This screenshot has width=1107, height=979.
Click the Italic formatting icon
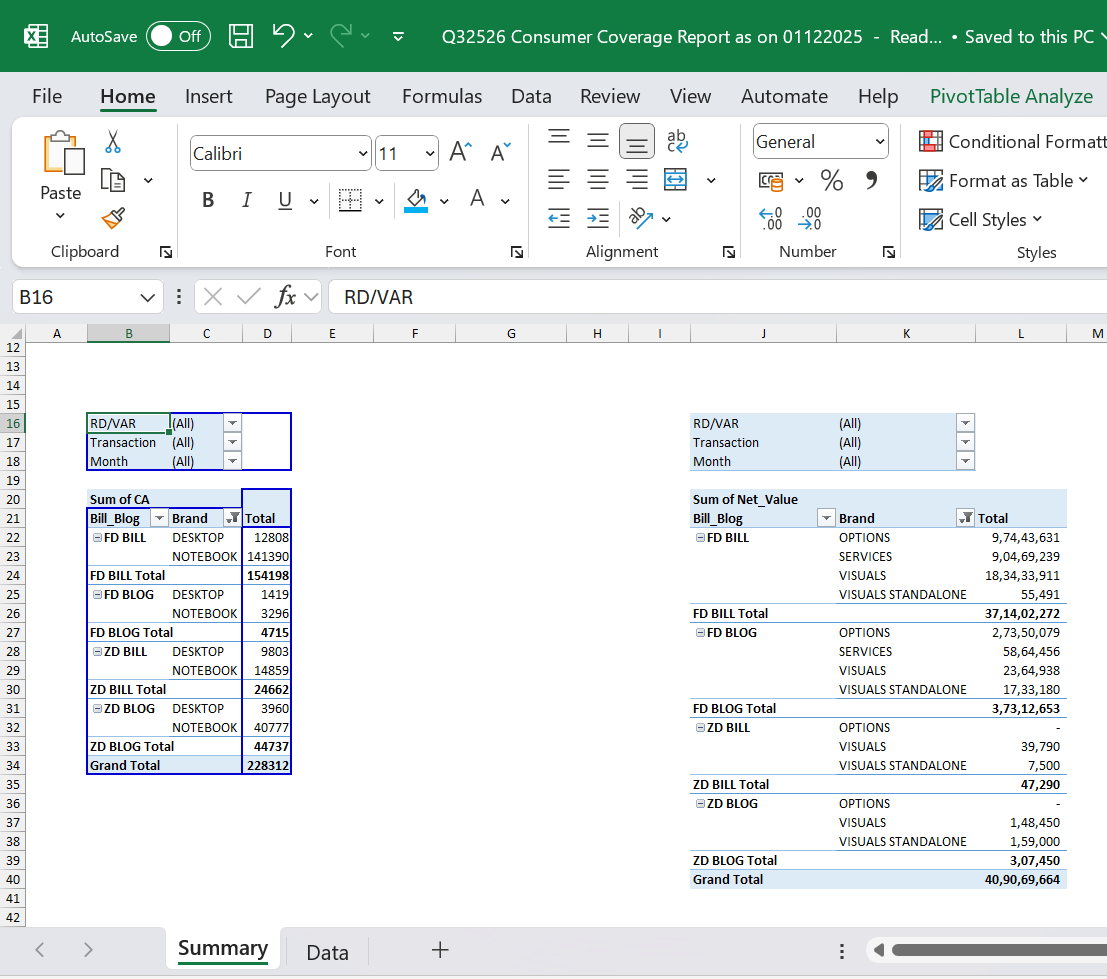(x=246, y=200)
